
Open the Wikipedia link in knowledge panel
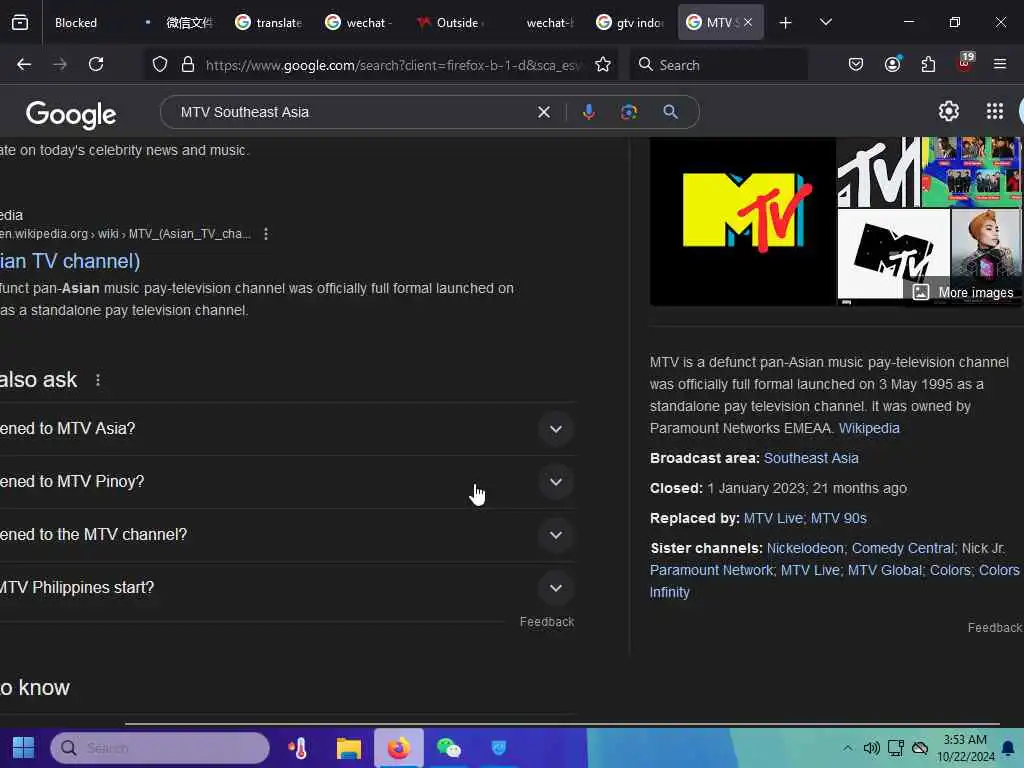869,428
